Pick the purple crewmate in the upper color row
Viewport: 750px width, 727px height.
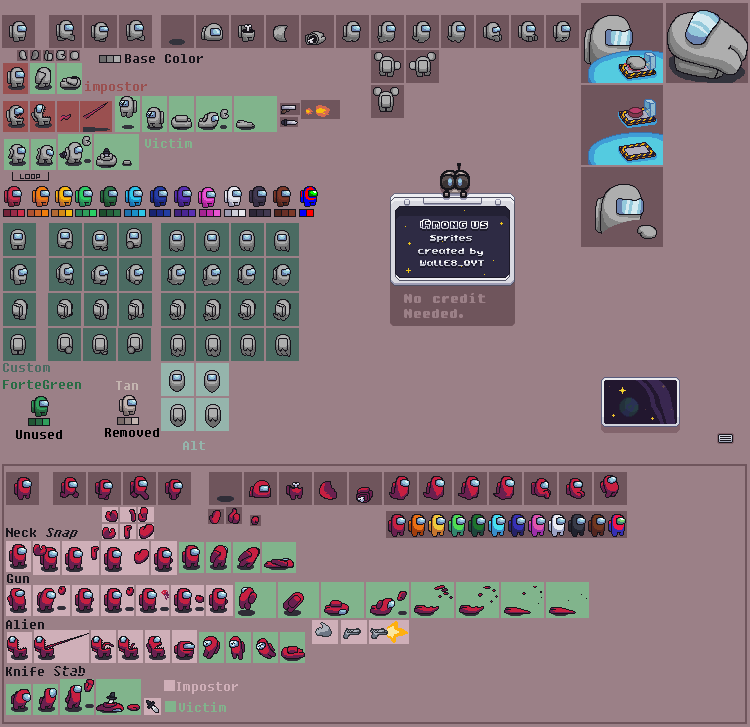click(x=183, y=196)
